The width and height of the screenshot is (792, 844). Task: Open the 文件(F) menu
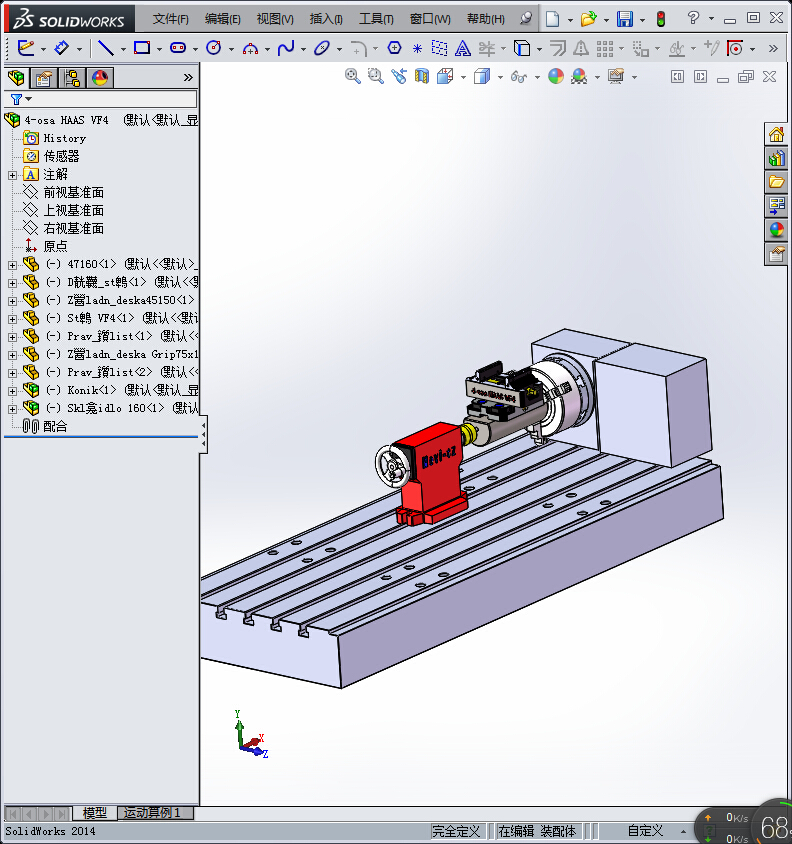pos(170,19)
